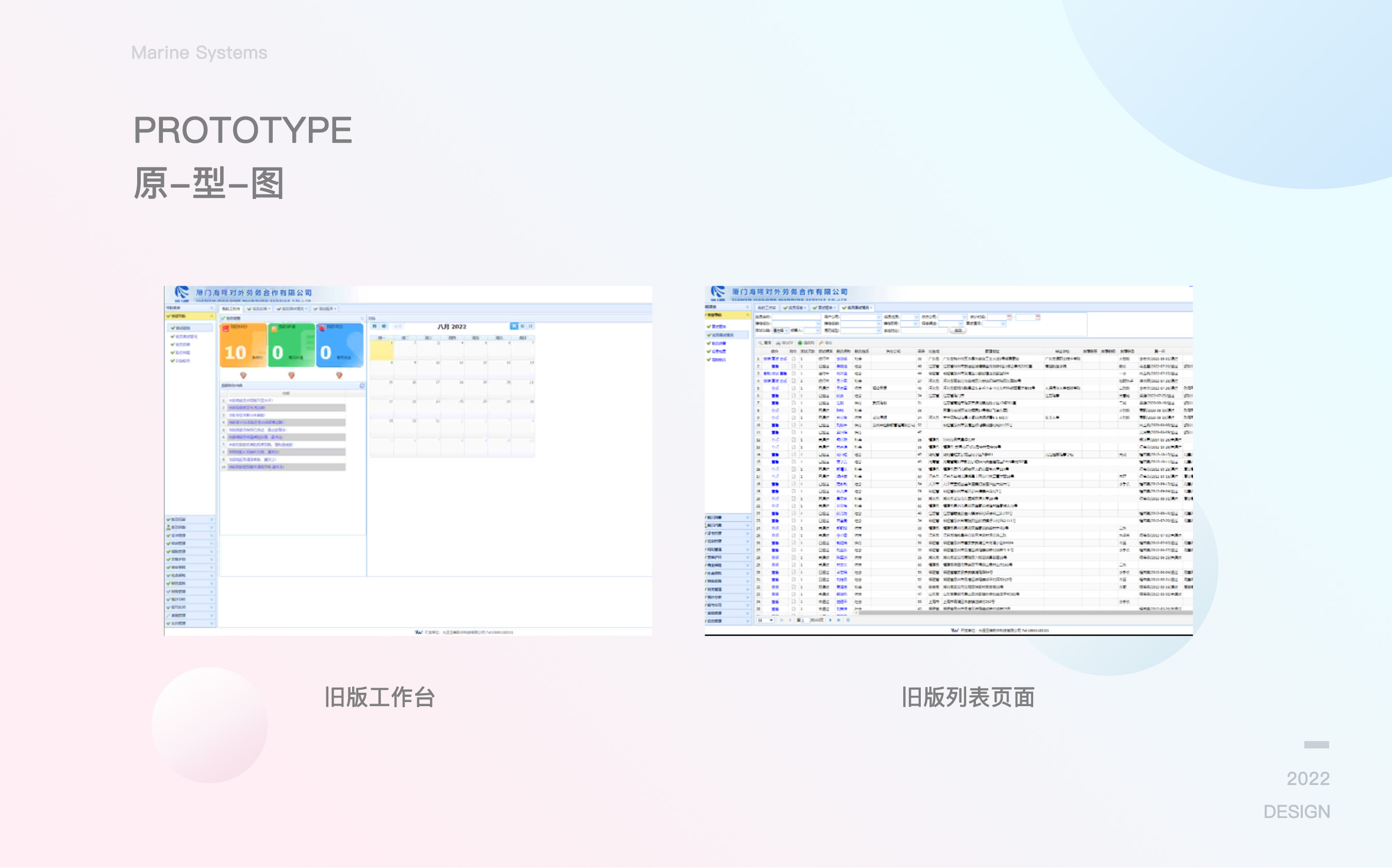This screenshot has width=1392, height=868.
Task: Open the first tab in the list page tab strip
Action: click(767, 308)
